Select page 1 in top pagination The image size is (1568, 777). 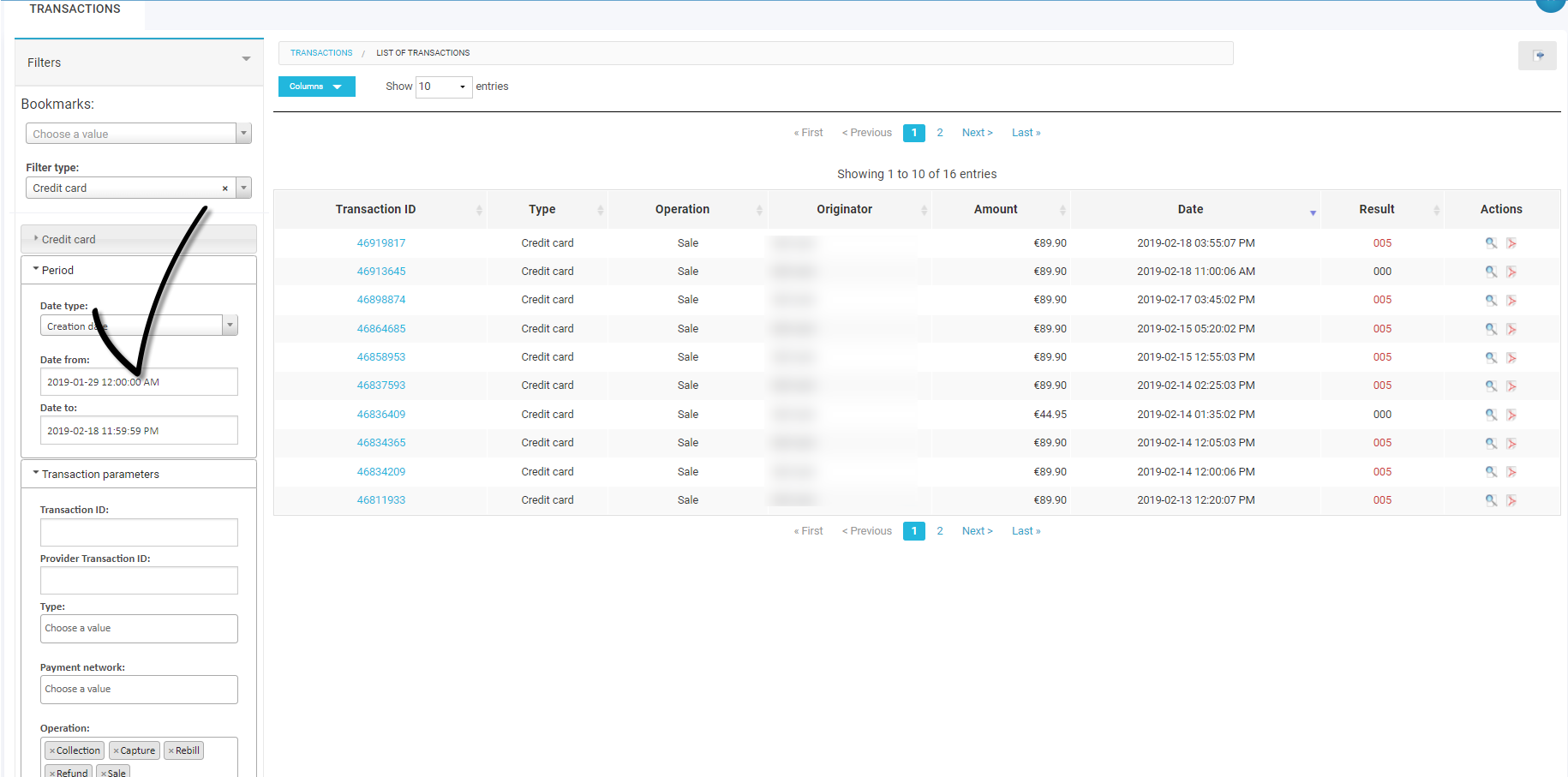click(x=914, y=133)
